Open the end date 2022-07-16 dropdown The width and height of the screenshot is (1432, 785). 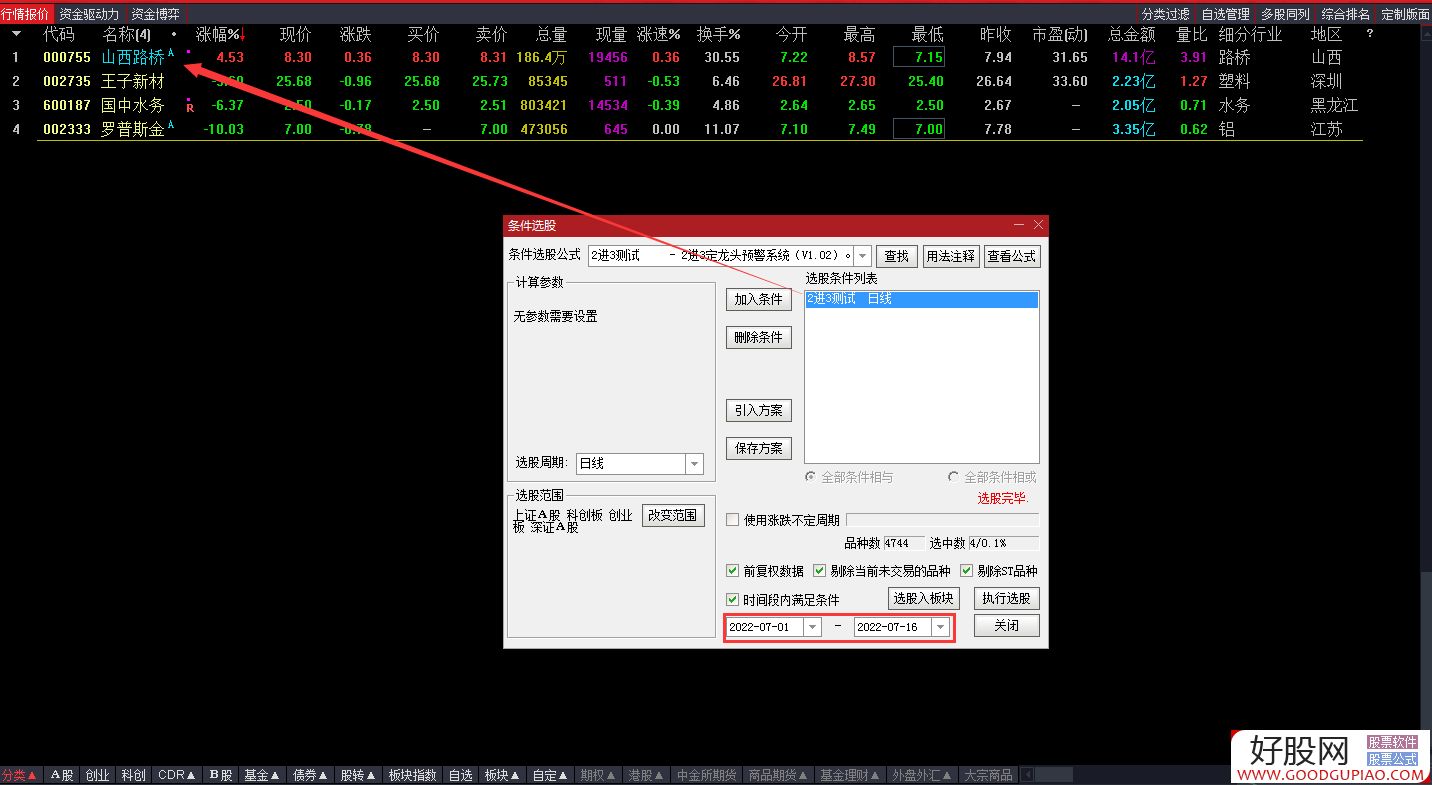(940, 627)
